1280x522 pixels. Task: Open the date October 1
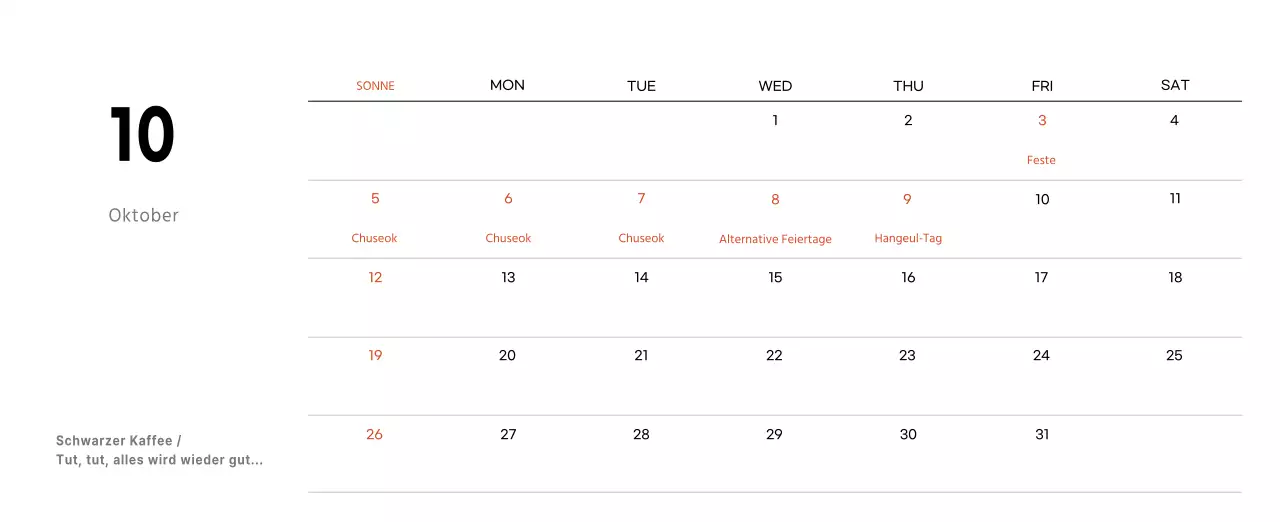(x=775, y=121)
